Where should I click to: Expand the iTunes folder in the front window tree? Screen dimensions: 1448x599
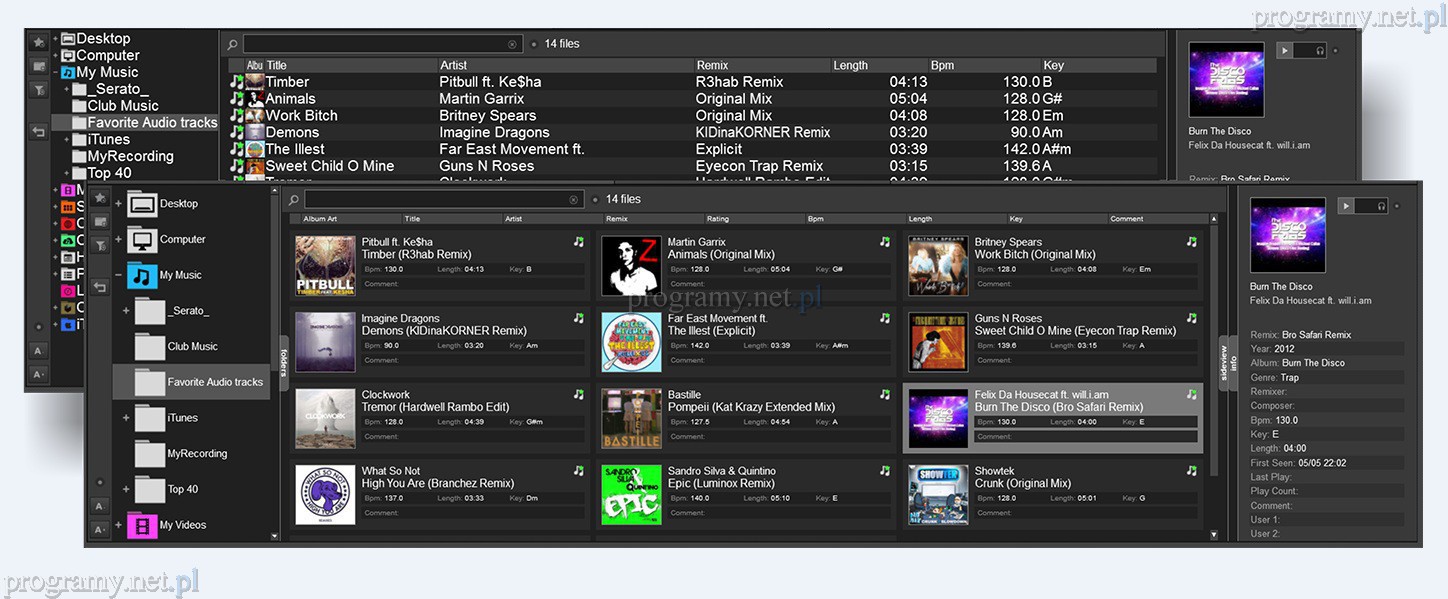tap(126, 418)
